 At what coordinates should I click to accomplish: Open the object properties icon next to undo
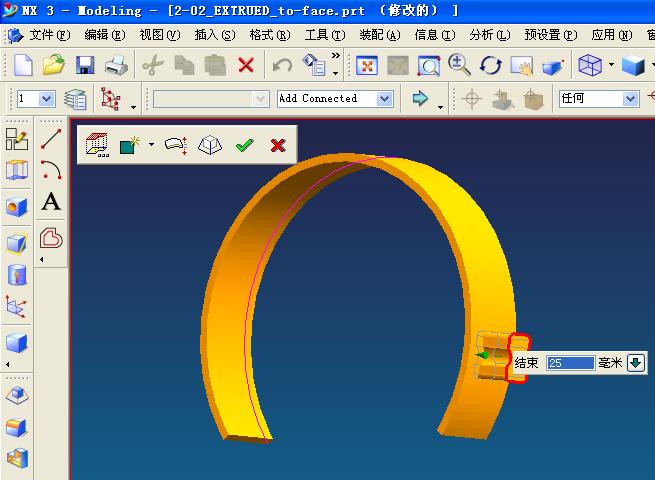click(314, 65)
